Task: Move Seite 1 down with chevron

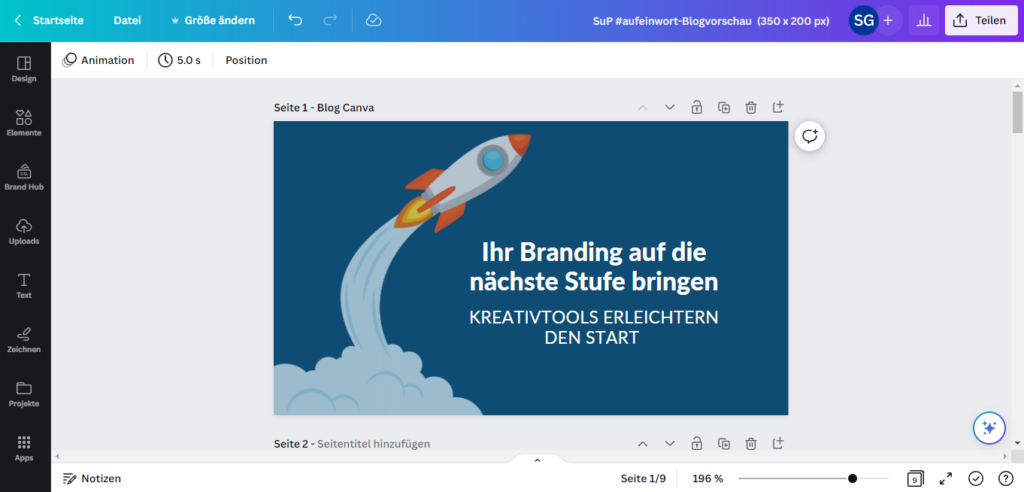Action: [669, 107]
